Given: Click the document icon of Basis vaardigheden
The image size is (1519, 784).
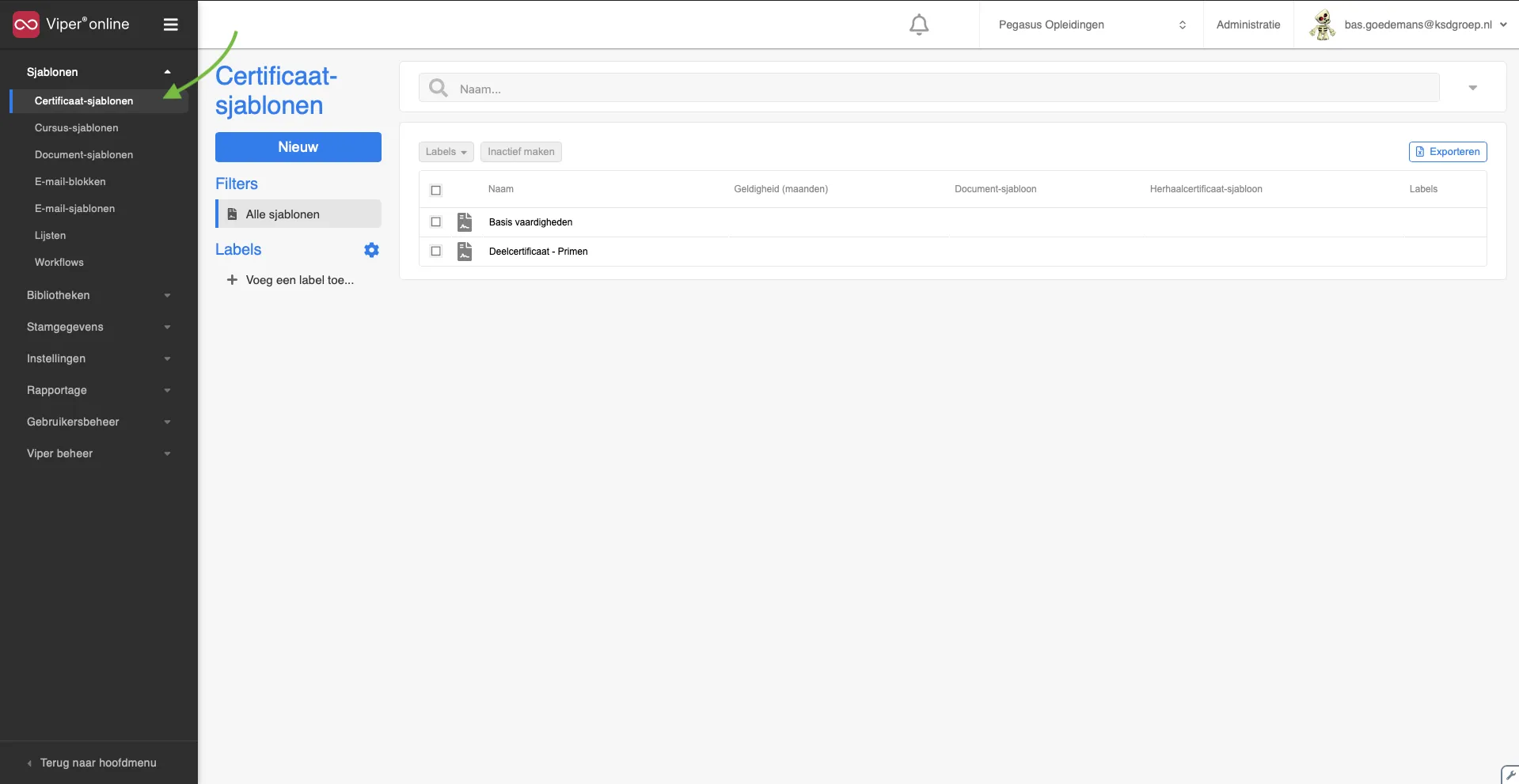Looking at the screenshot, I should 465,222.
